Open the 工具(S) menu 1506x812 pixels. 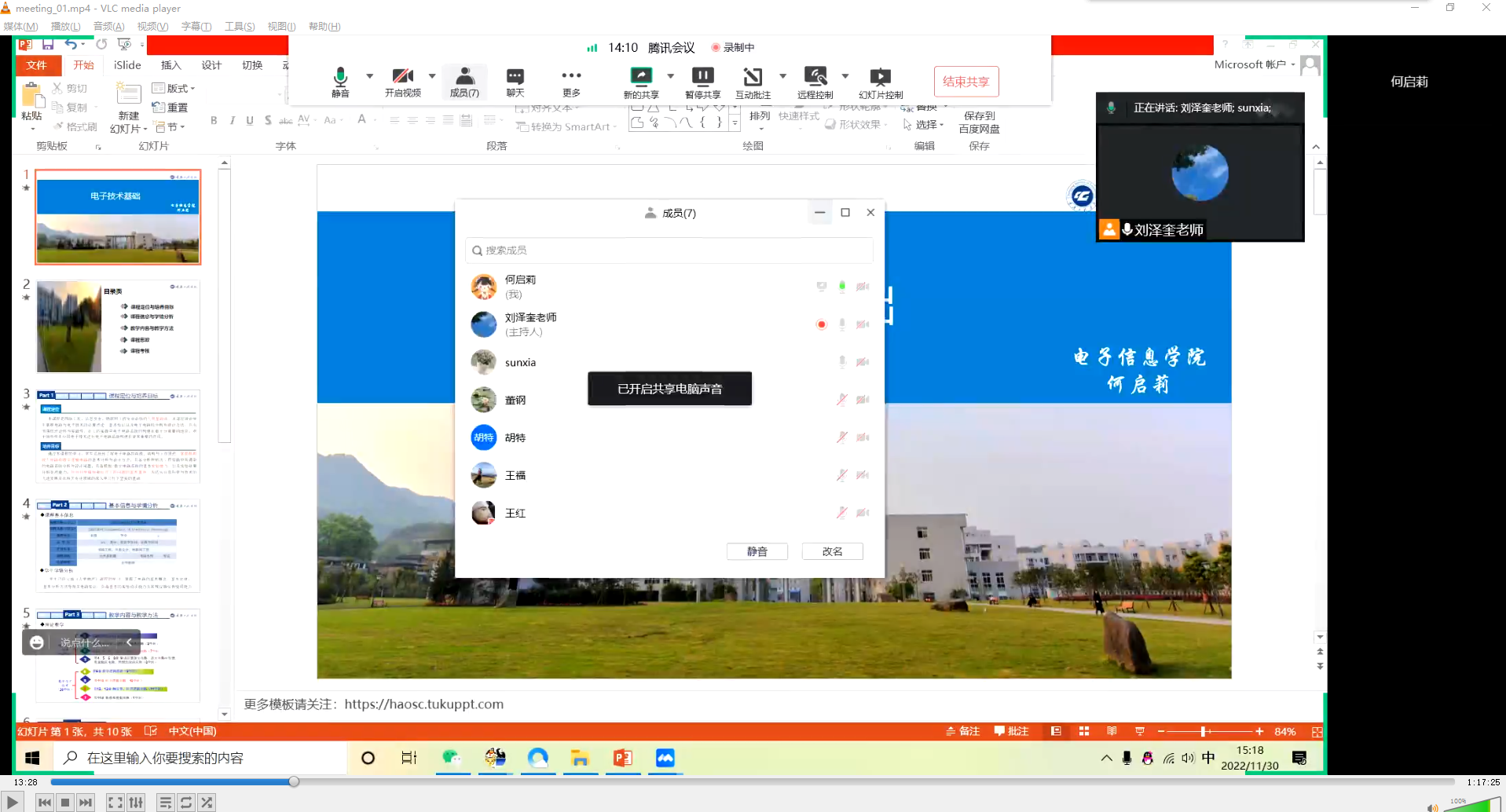(x=239, y=26)
